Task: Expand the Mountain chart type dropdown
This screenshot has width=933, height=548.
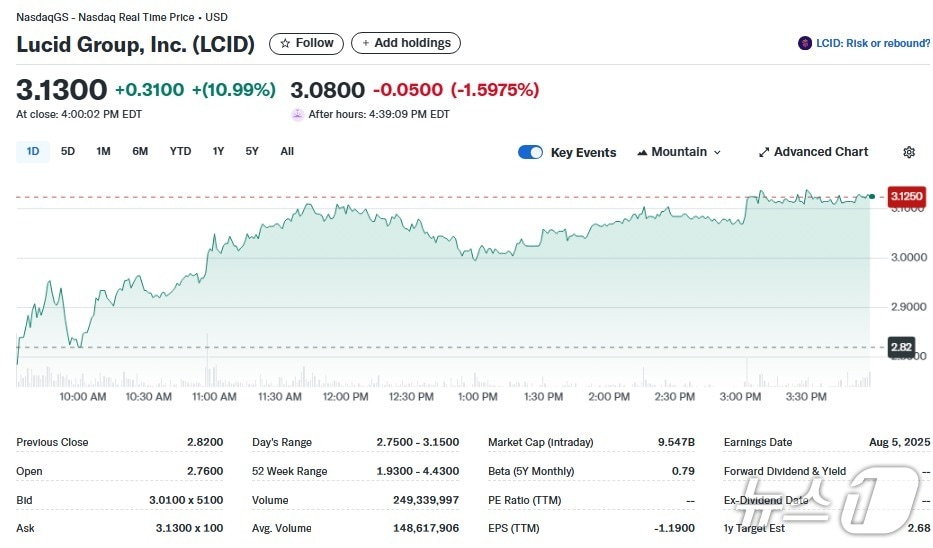Action: (716, 152)
